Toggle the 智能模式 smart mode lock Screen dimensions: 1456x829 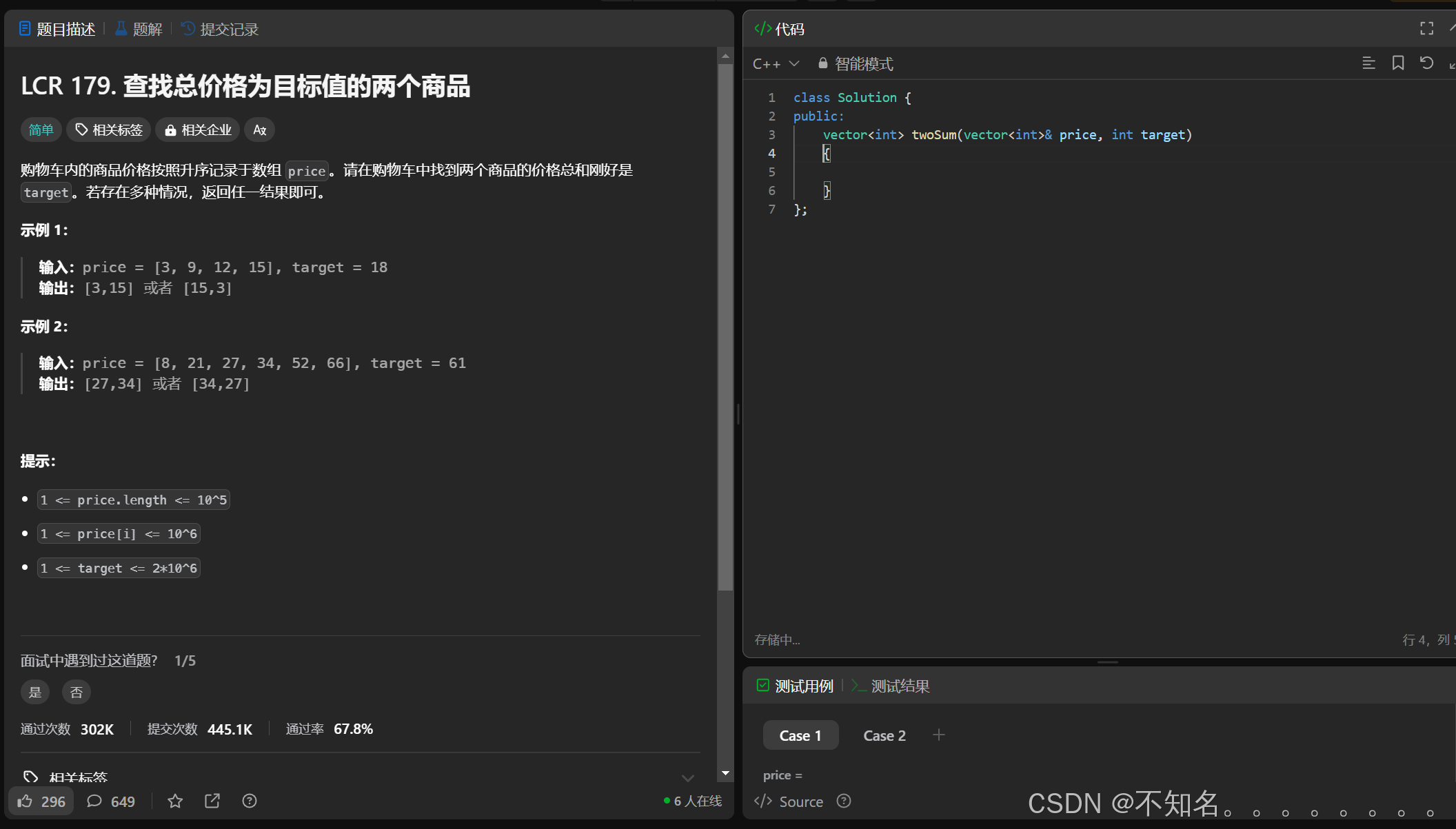(x=855, y=63)
